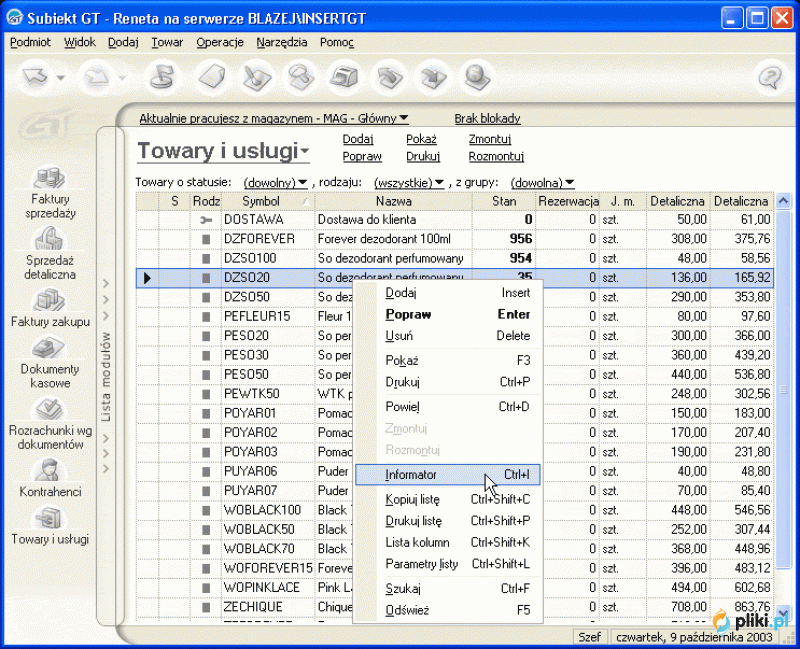Toggle the Lista modułów side panel

(106, 377)
